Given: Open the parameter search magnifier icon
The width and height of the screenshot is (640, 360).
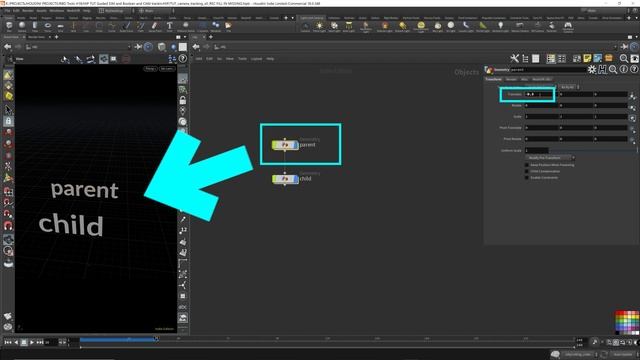Looking at the screenshot, I should click(613, 70).
